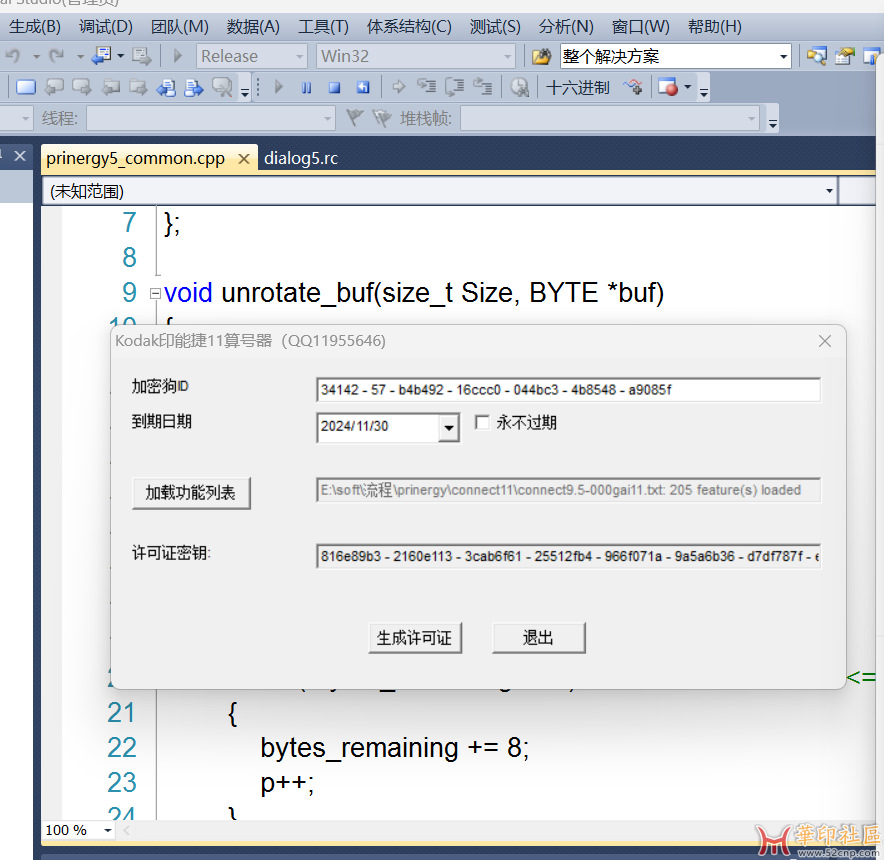
Task: Start debugging with the play arrow beside Release
Action: click(x=178, y=56)
